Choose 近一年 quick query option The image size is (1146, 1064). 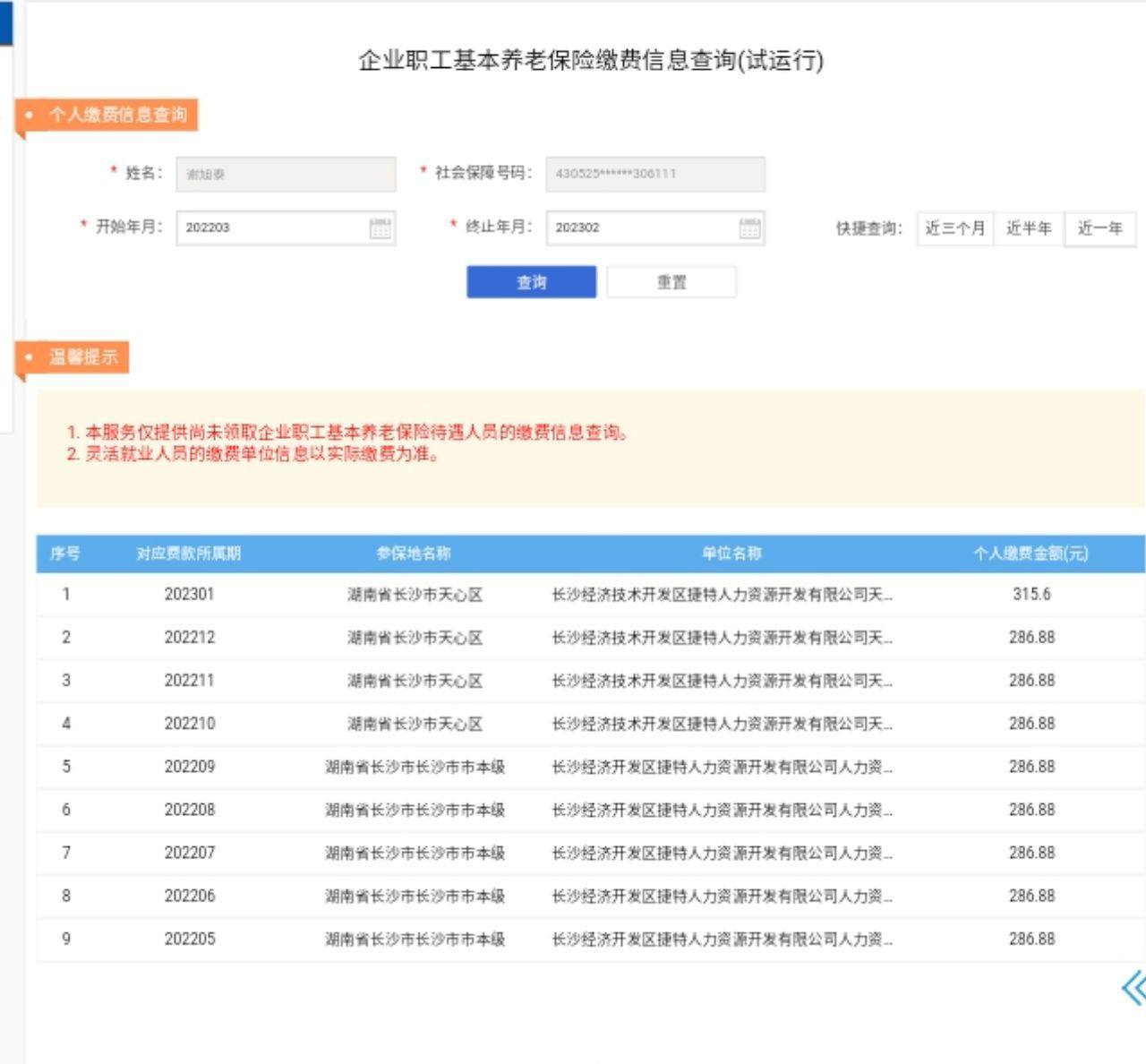[x=1099, y=228]
